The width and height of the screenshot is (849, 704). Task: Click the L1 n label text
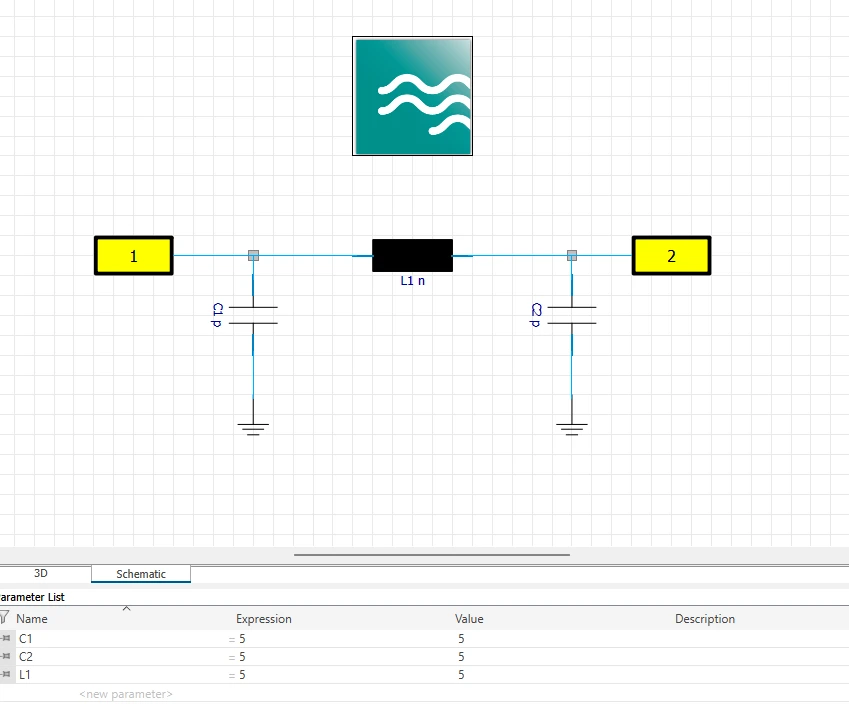click(413, 281)
